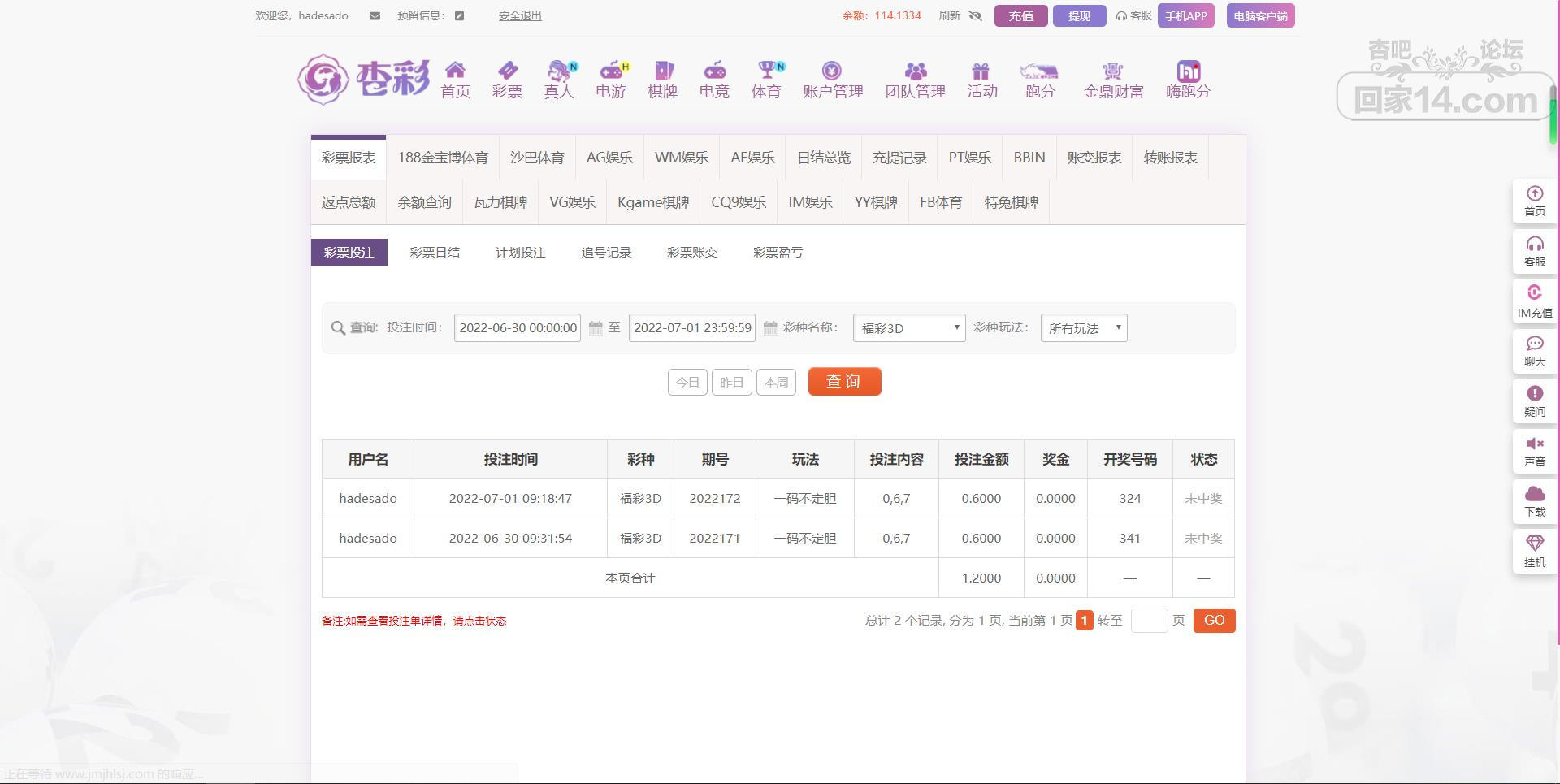Viewport: 1560px width, 784px height.
Task: Open the 电竞 gamepad icon in navigation
Action: tap(714, 71)
